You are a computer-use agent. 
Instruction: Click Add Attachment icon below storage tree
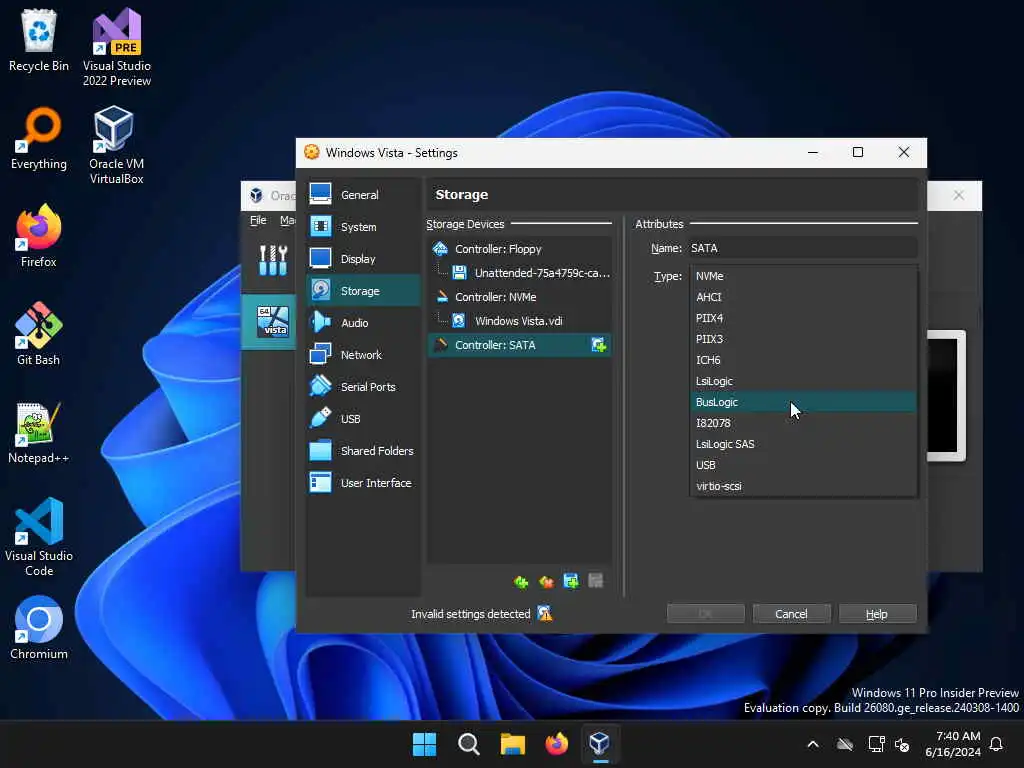[x=571, y=581]
